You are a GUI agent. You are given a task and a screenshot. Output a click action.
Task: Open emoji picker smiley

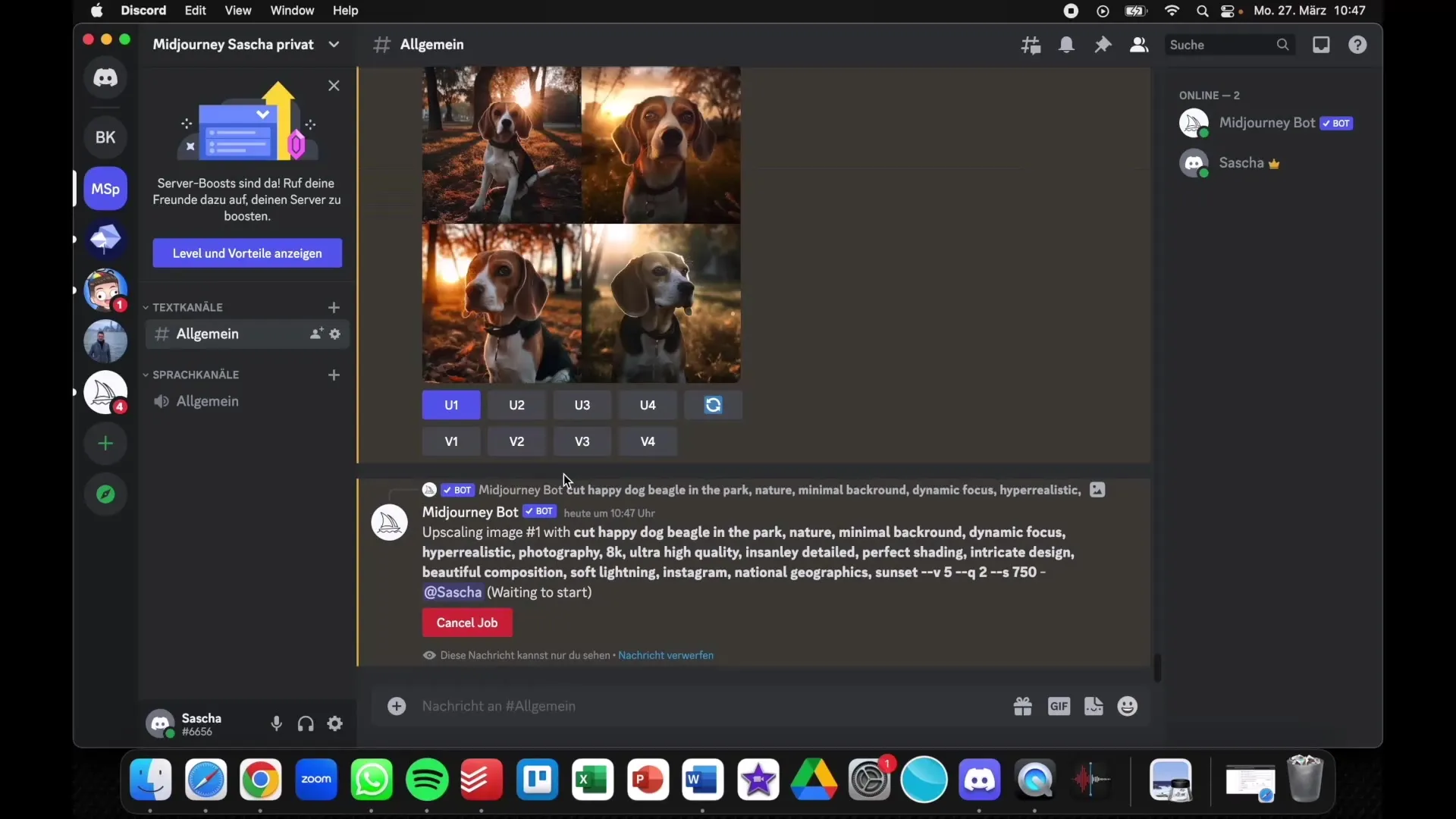(x=1128, y=706)
